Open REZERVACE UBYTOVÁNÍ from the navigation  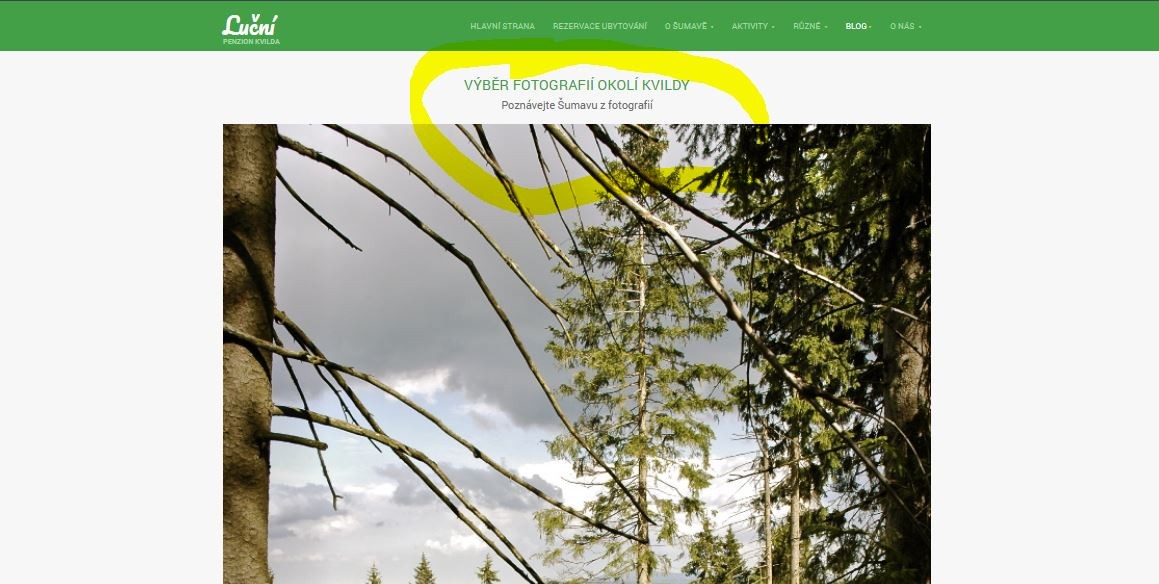pos(599,27)
